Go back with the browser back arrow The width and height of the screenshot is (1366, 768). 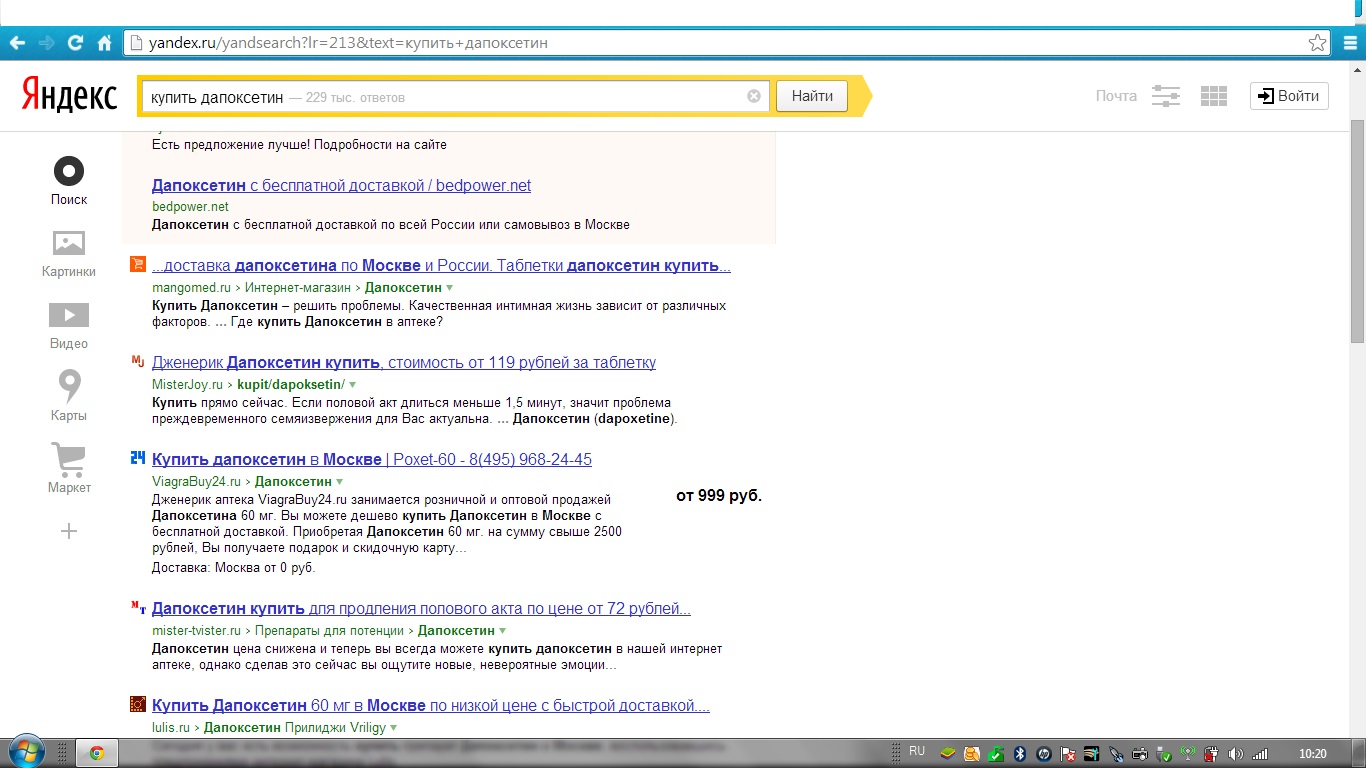(x=16, y=43)
